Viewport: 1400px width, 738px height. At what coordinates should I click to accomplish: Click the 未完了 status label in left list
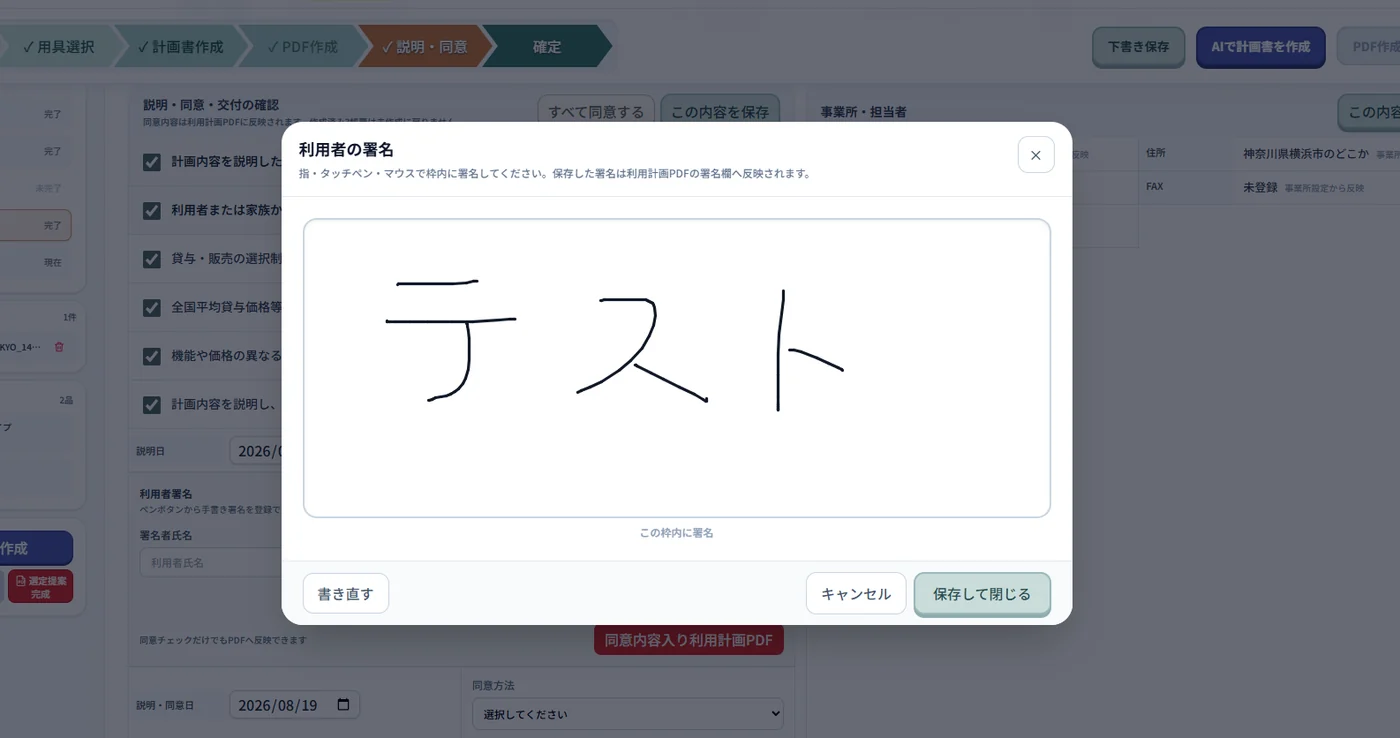pos(49,188)
